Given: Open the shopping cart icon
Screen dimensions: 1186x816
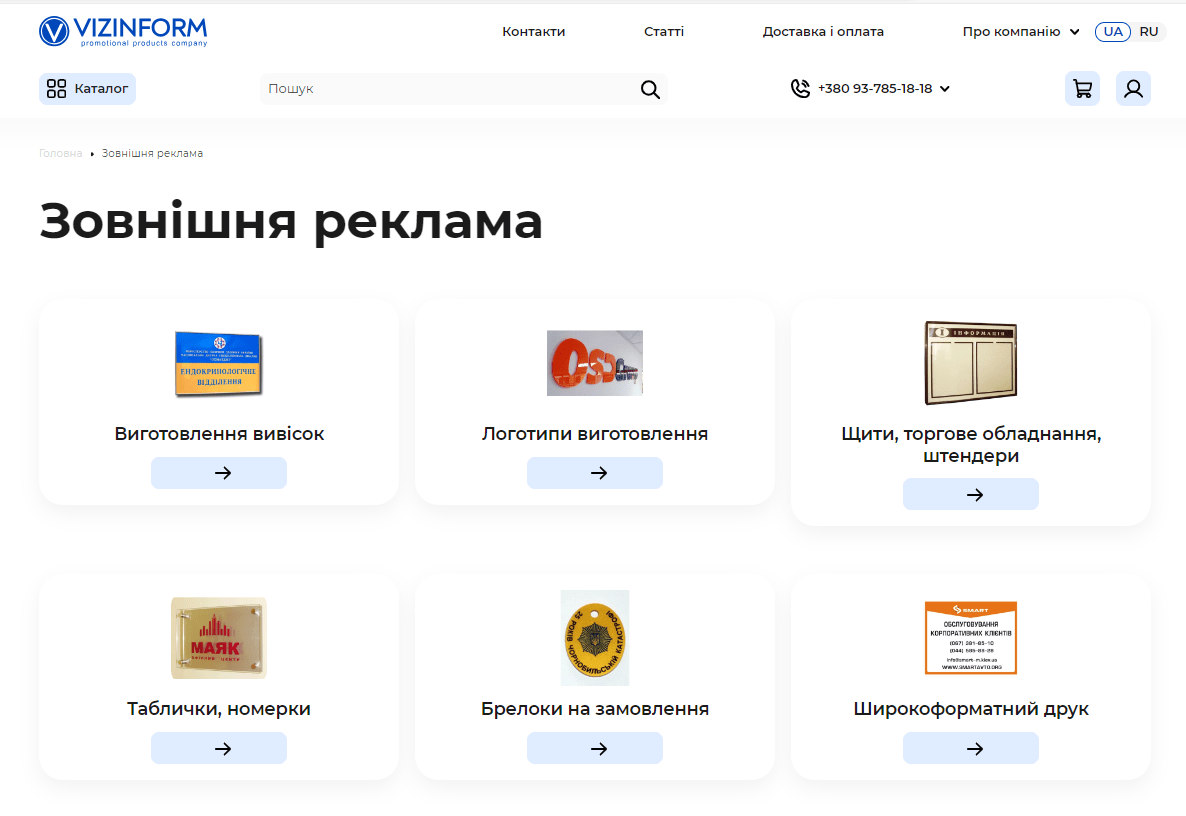Looking at the screenshot, I should tap(1082, 89).
